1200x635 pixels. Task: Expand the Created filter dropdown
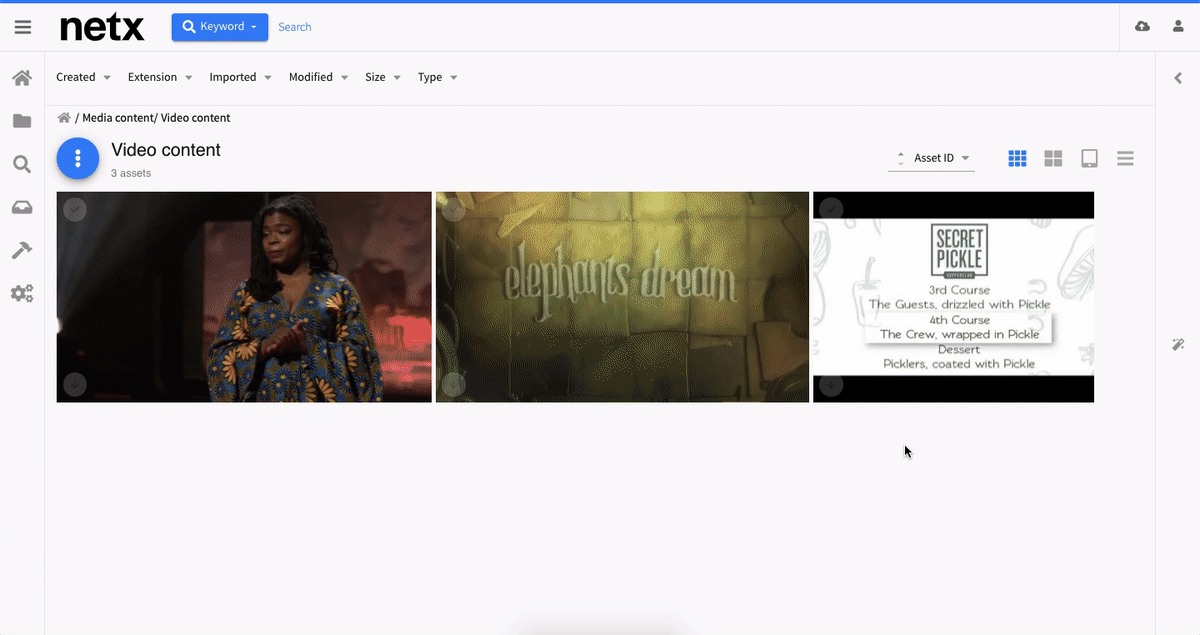pyautogui.click(x=83, y=77)
